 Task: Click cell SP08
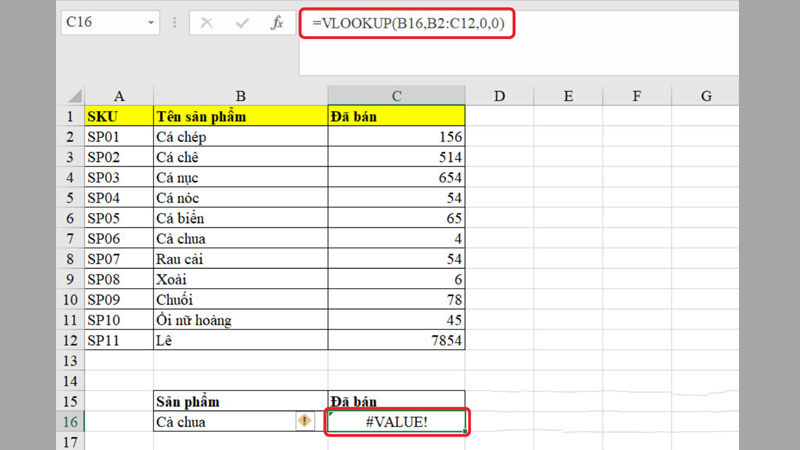coord(119,279)
